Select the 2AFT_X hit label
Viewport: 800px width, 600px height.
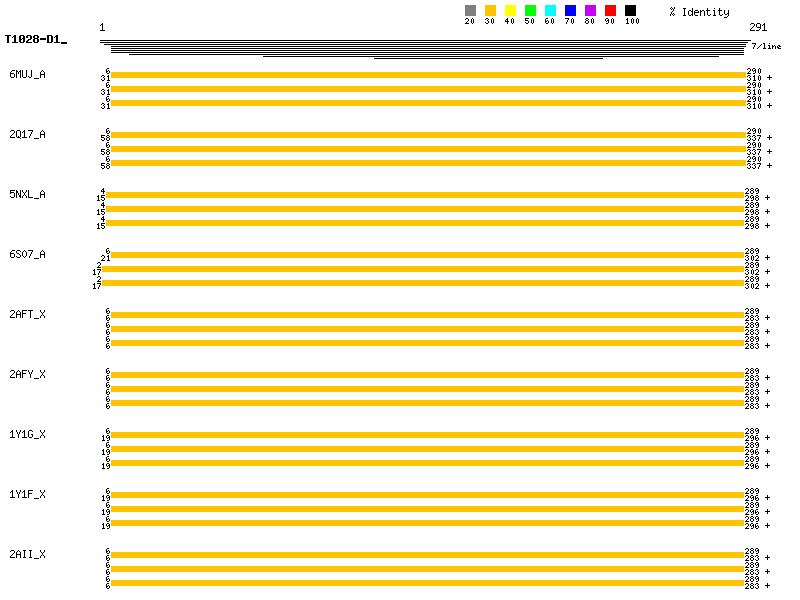click(x=27, y=314)
